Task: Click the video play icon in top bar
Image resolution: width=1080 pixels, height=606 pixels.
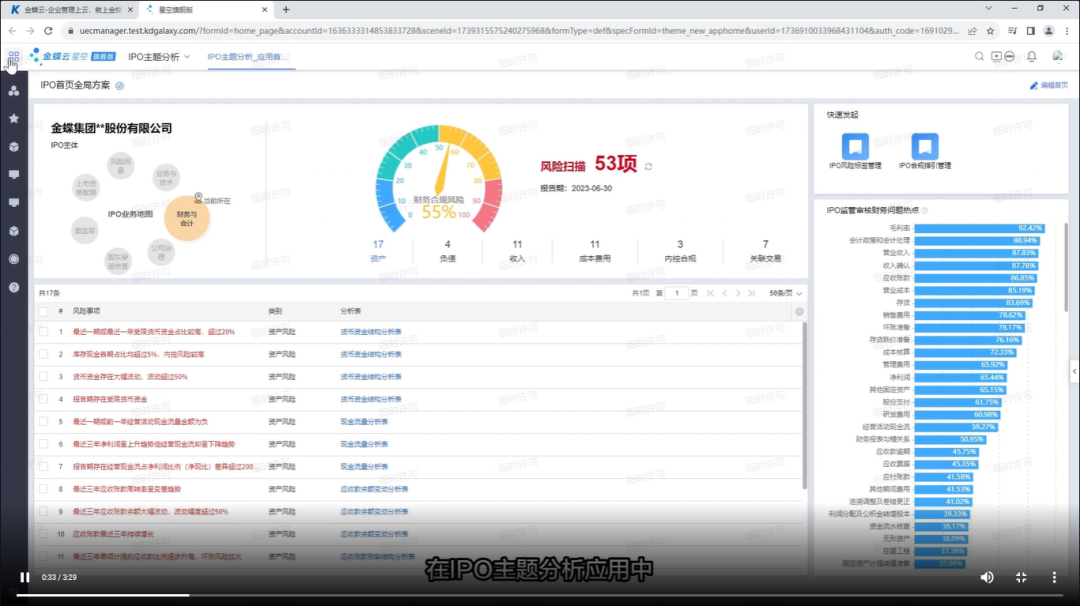Action: (996, 56)
